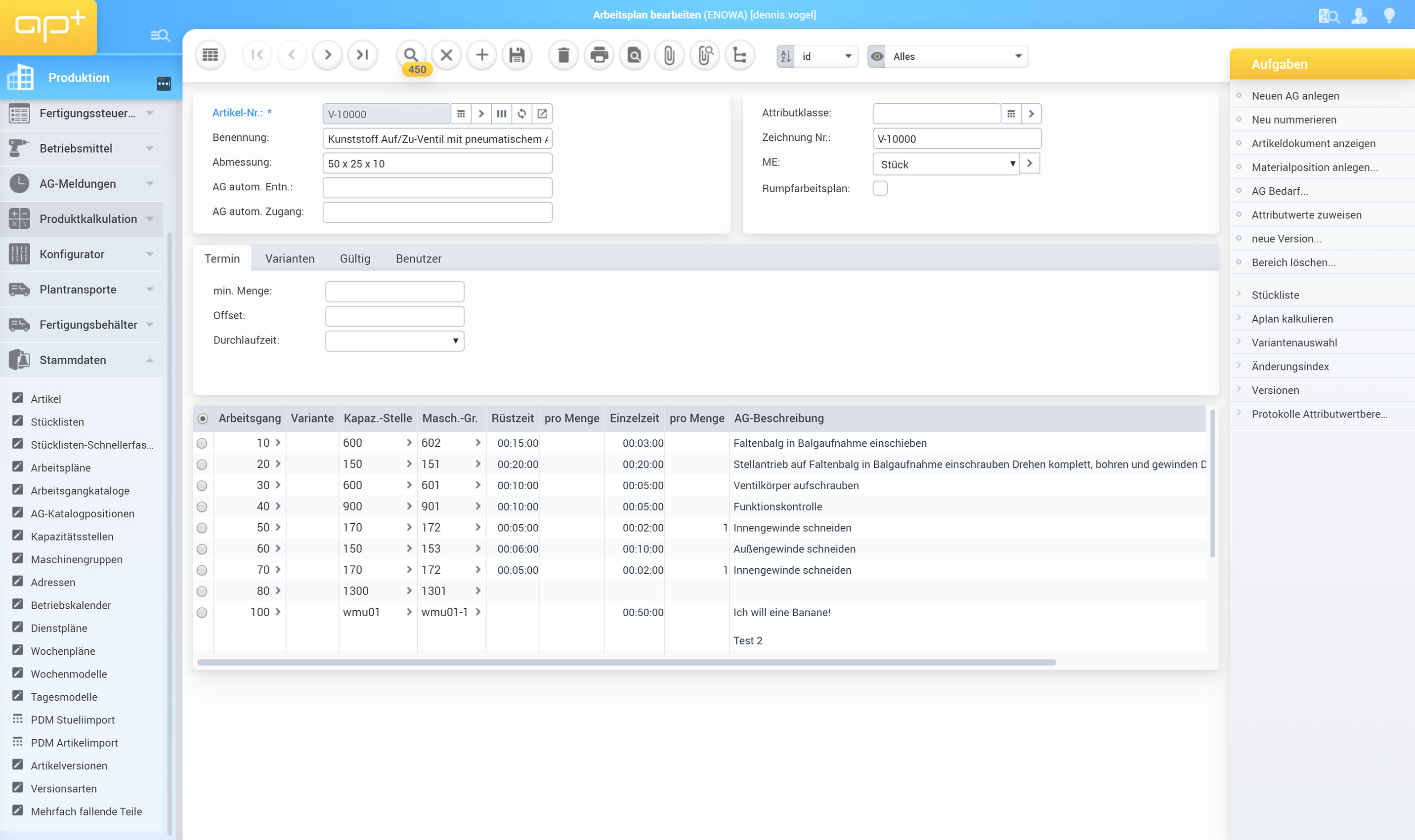
Task: Click the search magnifier with 450 badge
Action: [412, 55]
